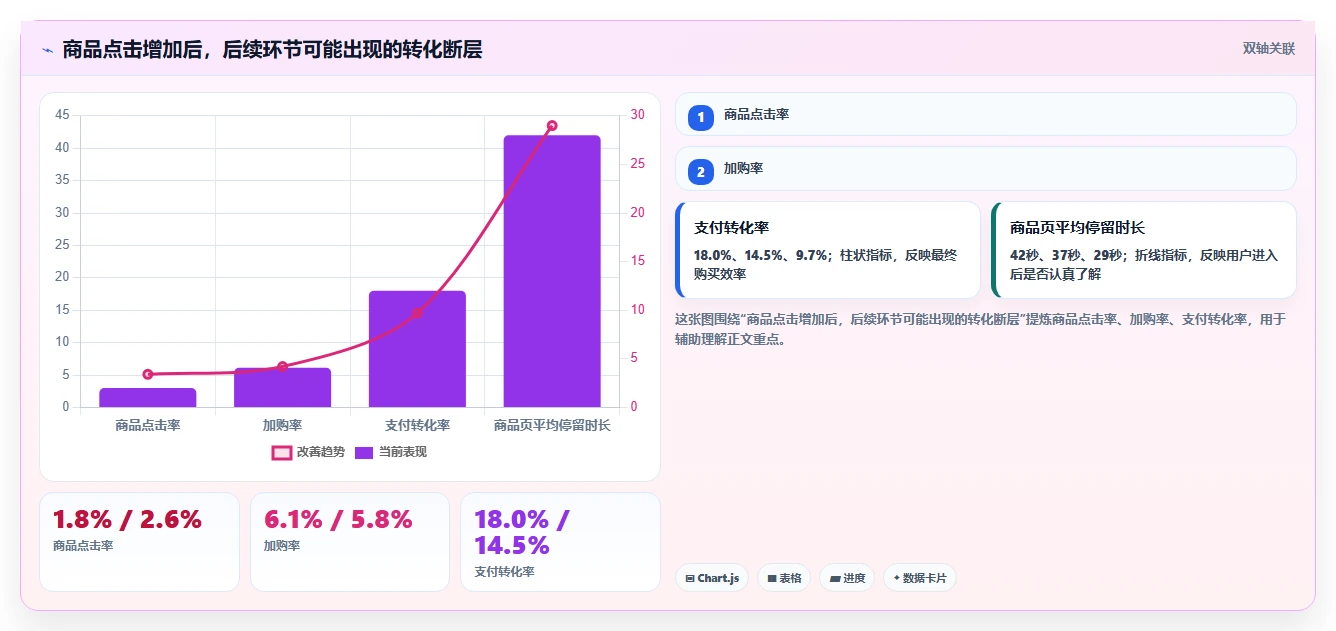Toggle the 当前表现 legend entry
1336x631 pixels.
coord(391,453)
